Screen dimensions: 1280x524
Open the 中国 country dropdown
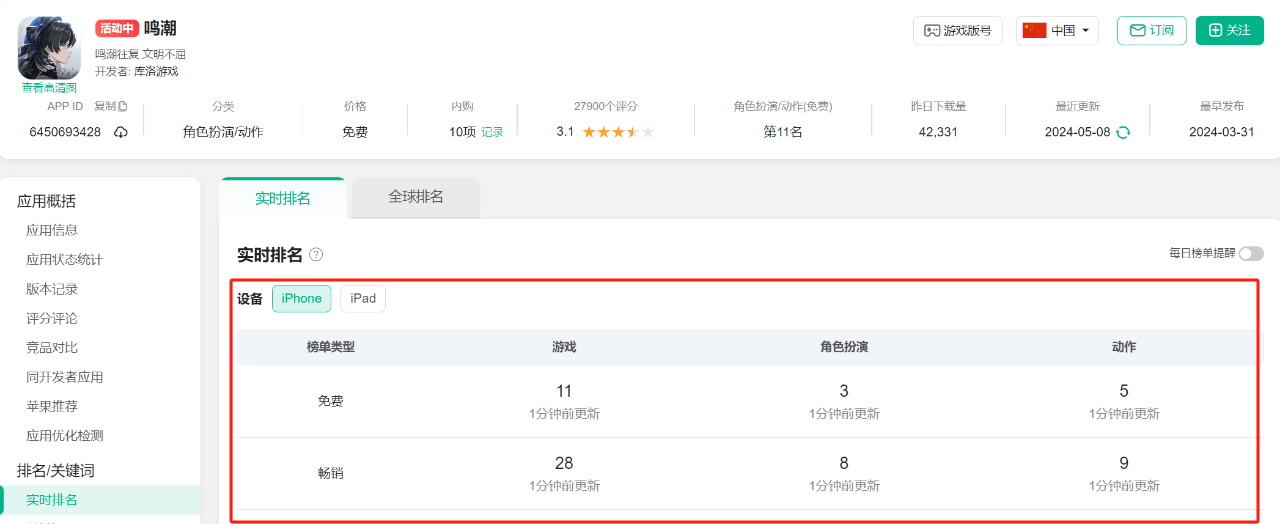point(1057,30)
